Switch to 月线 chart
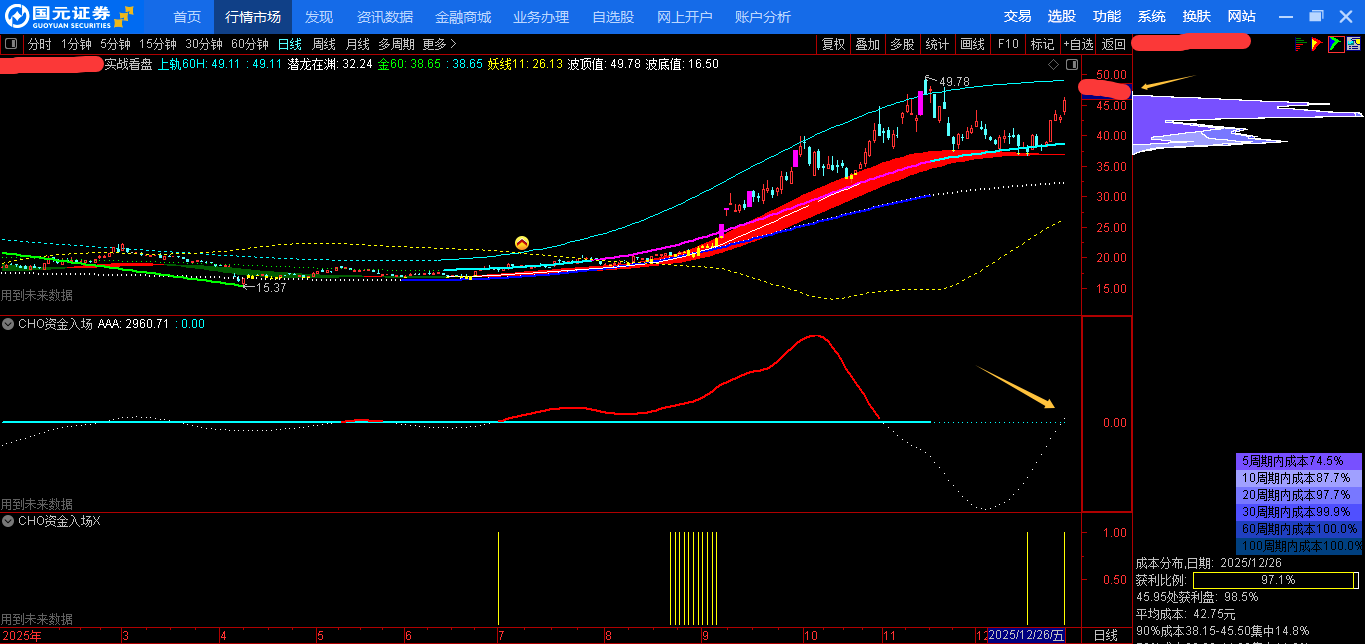Image resolution: width=1365 pixels, height=644 pixels. (x=358, y=44)
